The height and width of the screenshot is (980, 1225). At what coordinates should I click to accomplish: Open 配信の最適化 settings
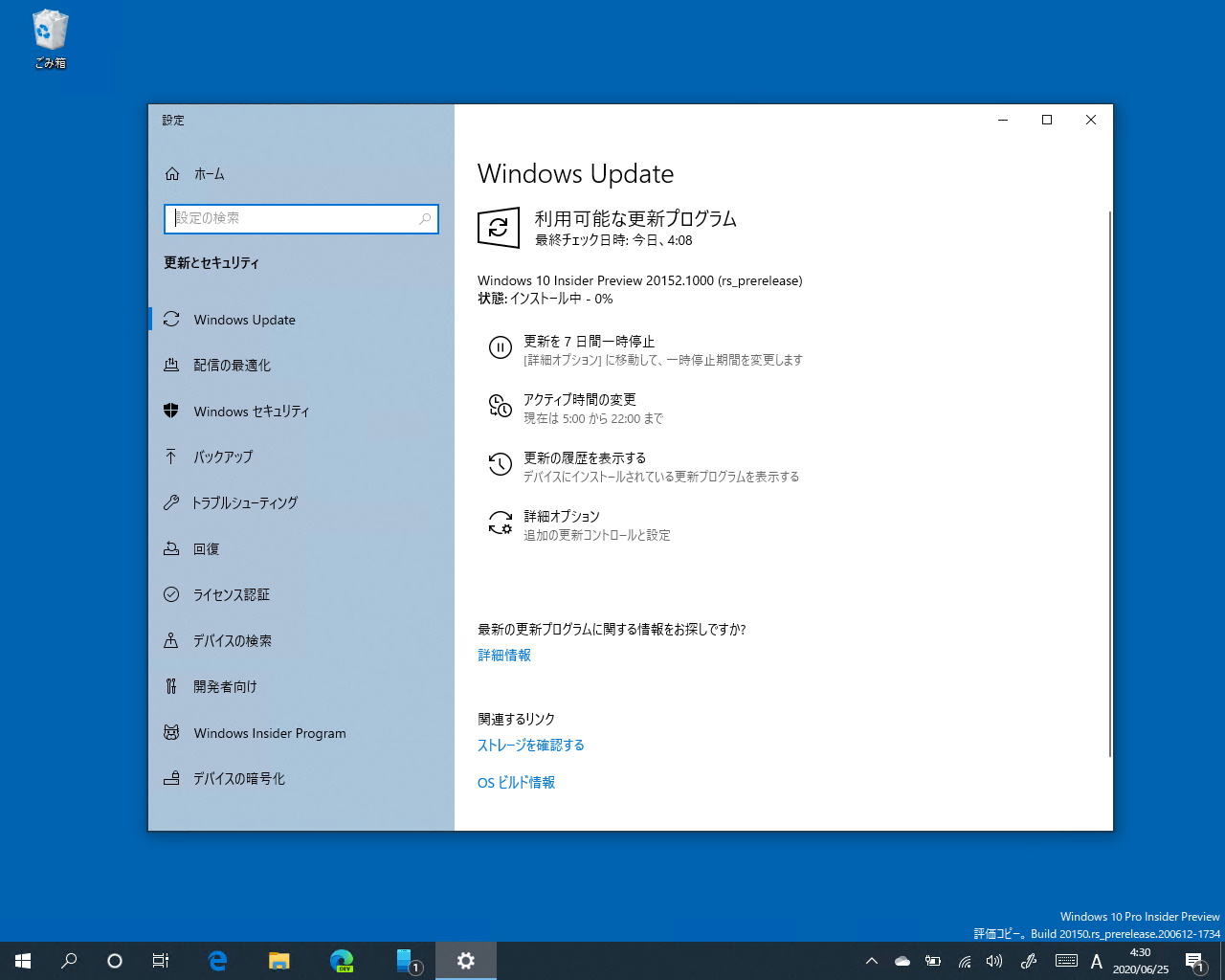point(233,365)
